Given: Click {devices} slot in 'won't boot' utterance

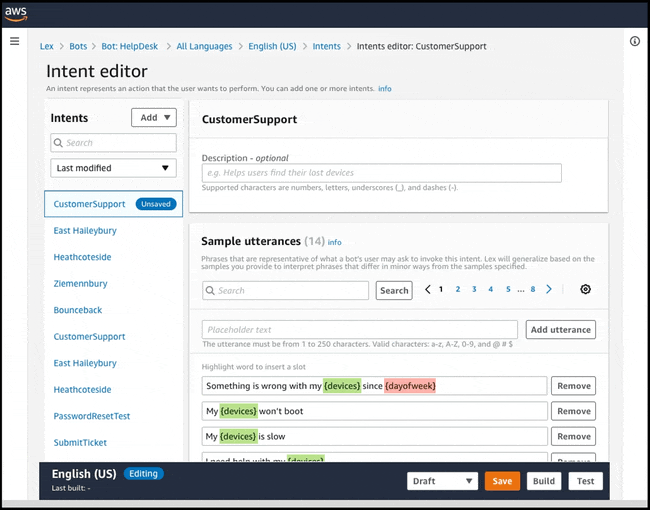Looking at the screenshot, I should coord(238,411).
